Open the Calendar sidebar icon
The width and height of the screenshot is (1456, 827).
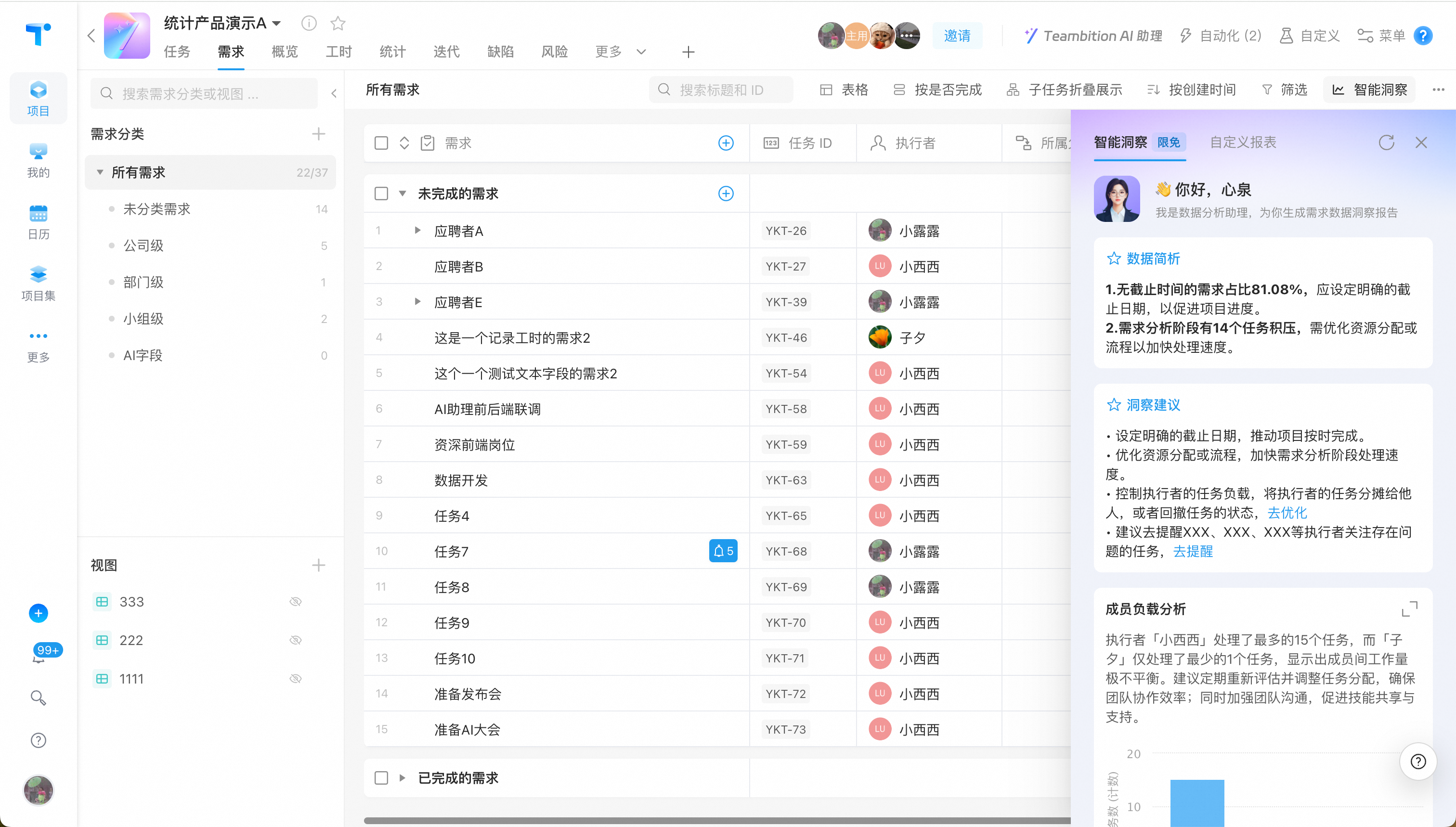point(38,222)
